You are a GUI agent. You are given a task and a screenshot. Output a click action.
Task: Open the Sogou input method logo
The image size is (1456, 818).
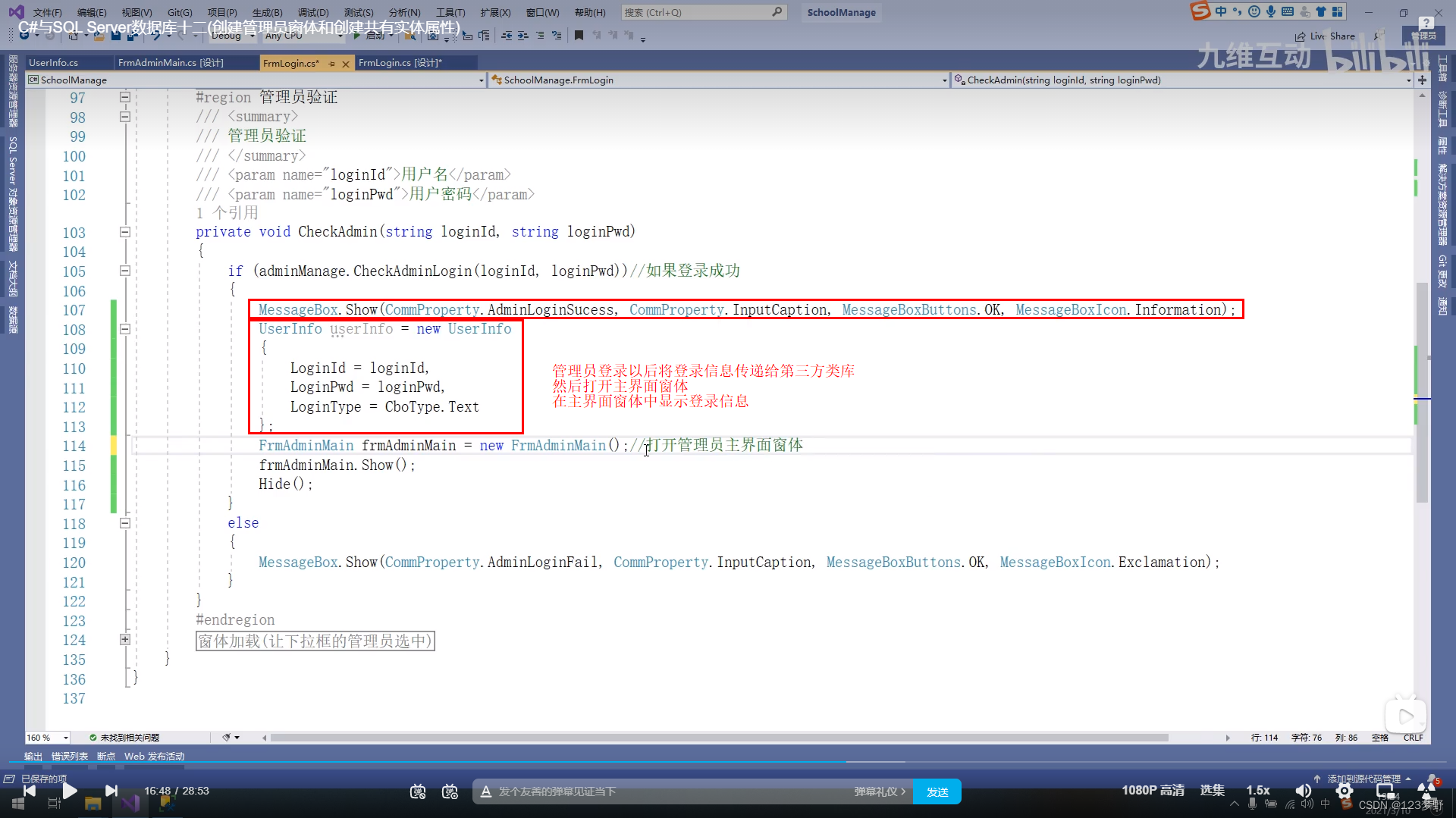pos(1200,11)
